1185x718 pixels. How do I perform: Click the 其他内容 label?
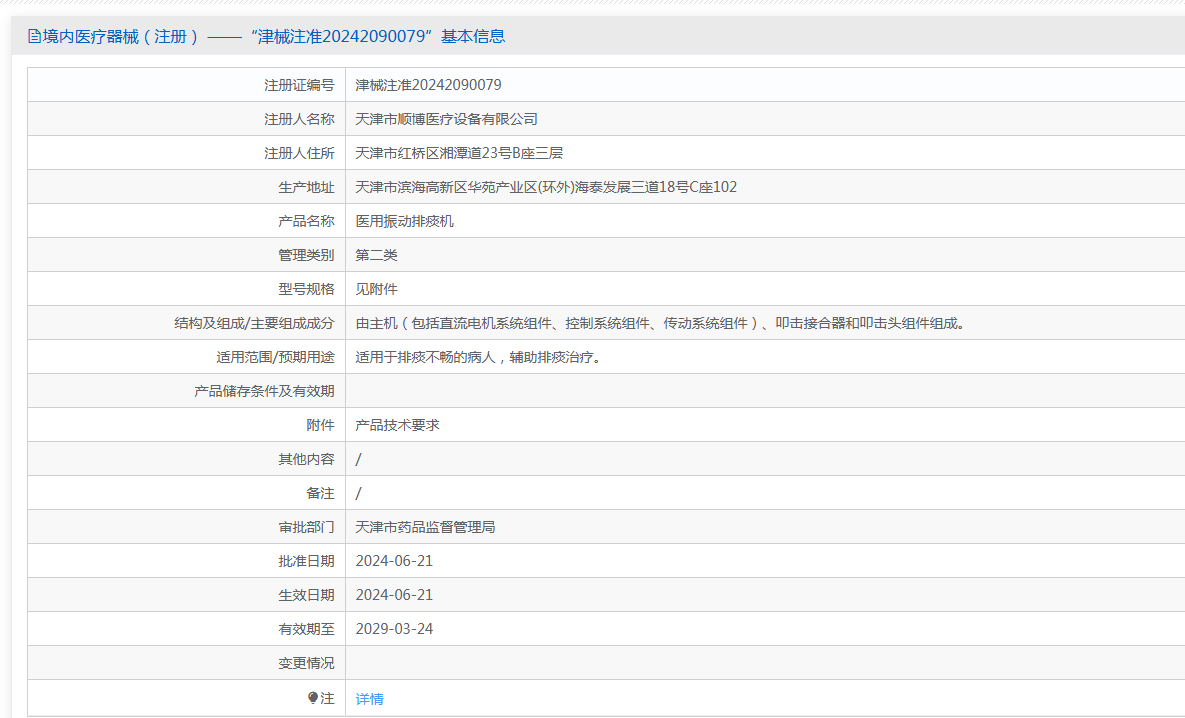point(306,460)
